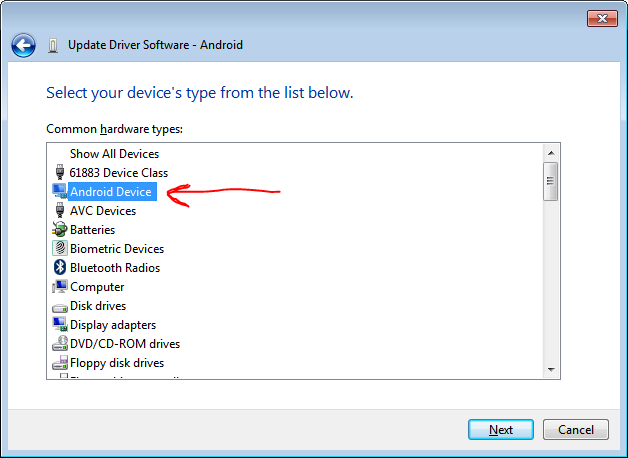Select Floppy disk drives entry
Image resolution: width=628 pixels, height=458 pixels.
(116, 363)
